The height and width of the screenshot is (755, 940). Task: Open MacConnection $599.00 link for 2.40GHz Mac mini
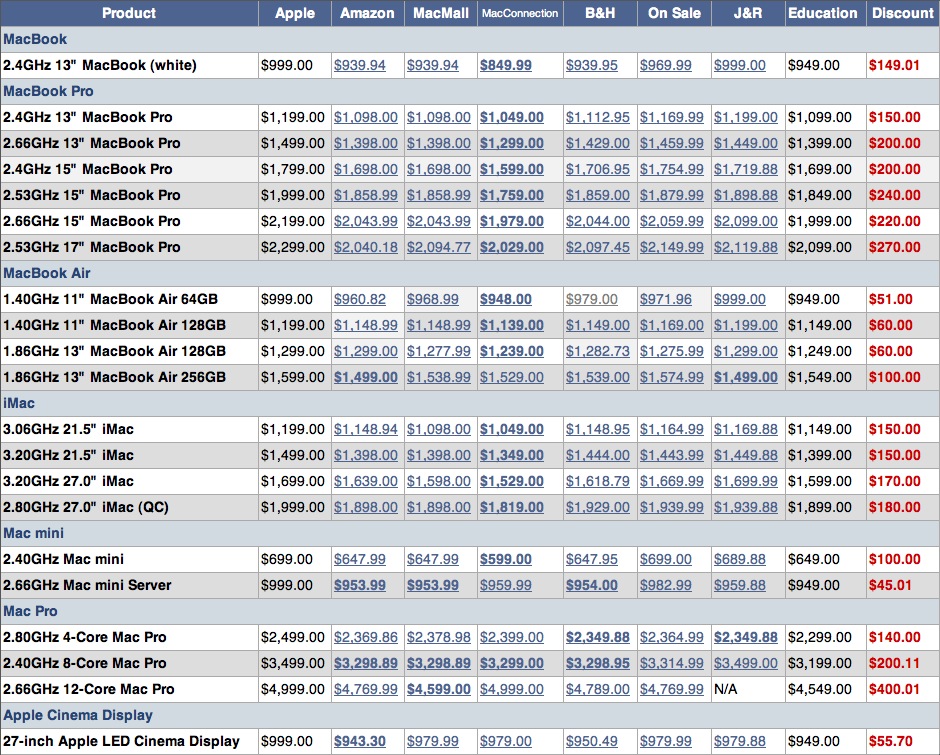505,560
